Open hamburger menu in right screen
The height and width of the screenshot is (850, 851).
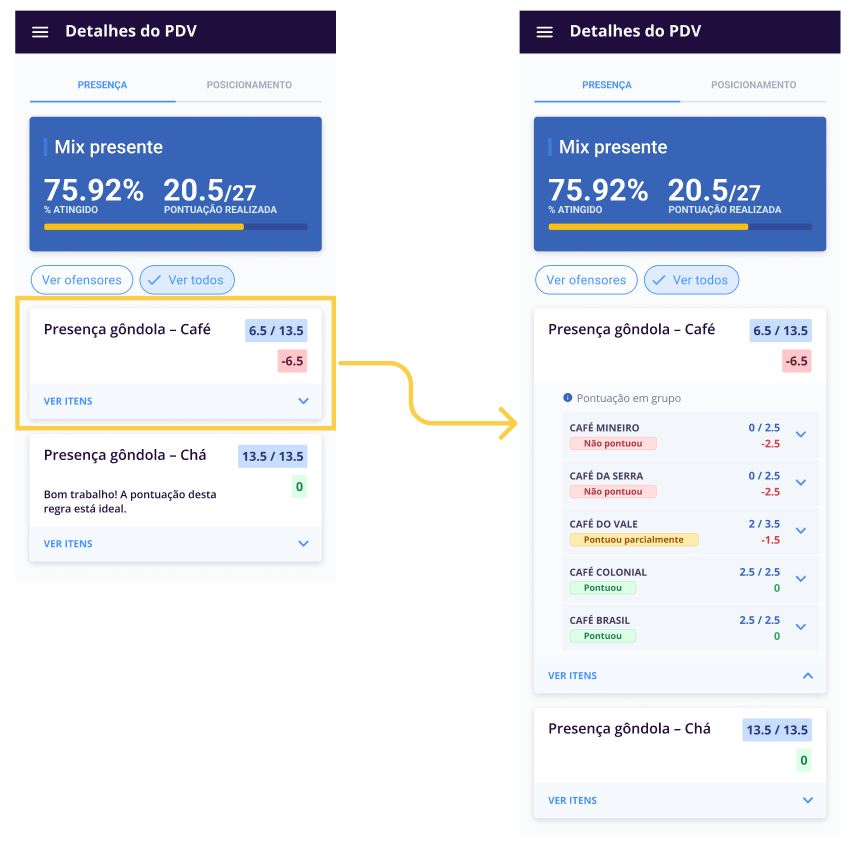pos(545,32)
